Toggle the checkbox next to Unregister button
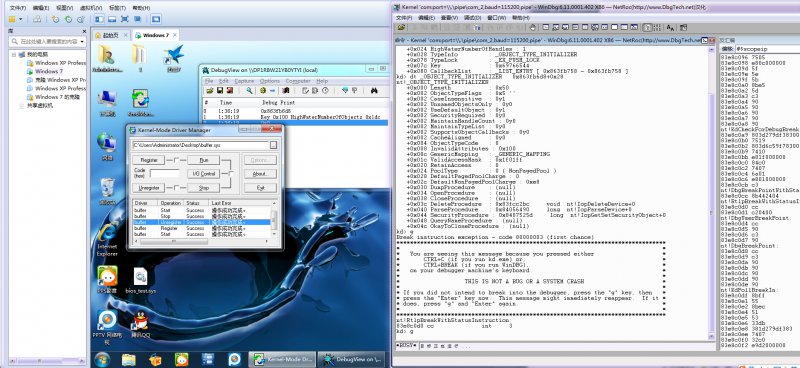Screen dimensions: 800x368 click(176, 188)
